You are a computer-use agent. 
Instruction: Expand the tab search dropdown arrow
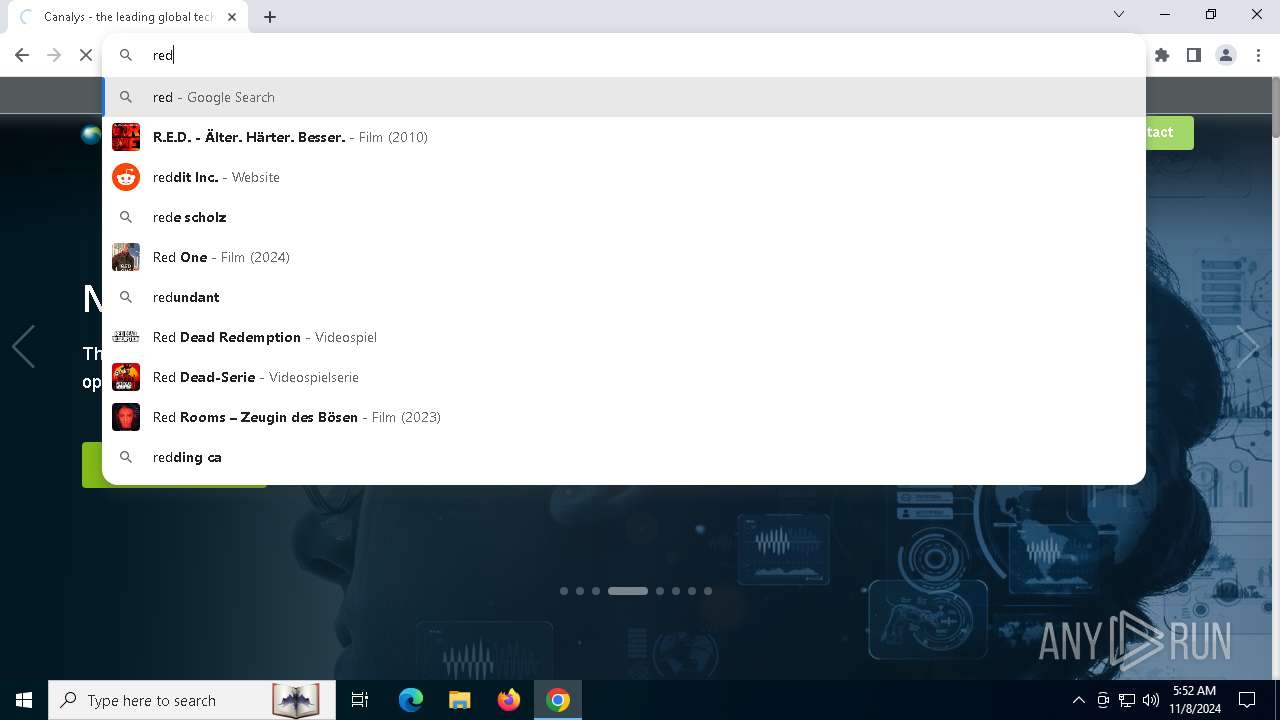coord(1119,14)
